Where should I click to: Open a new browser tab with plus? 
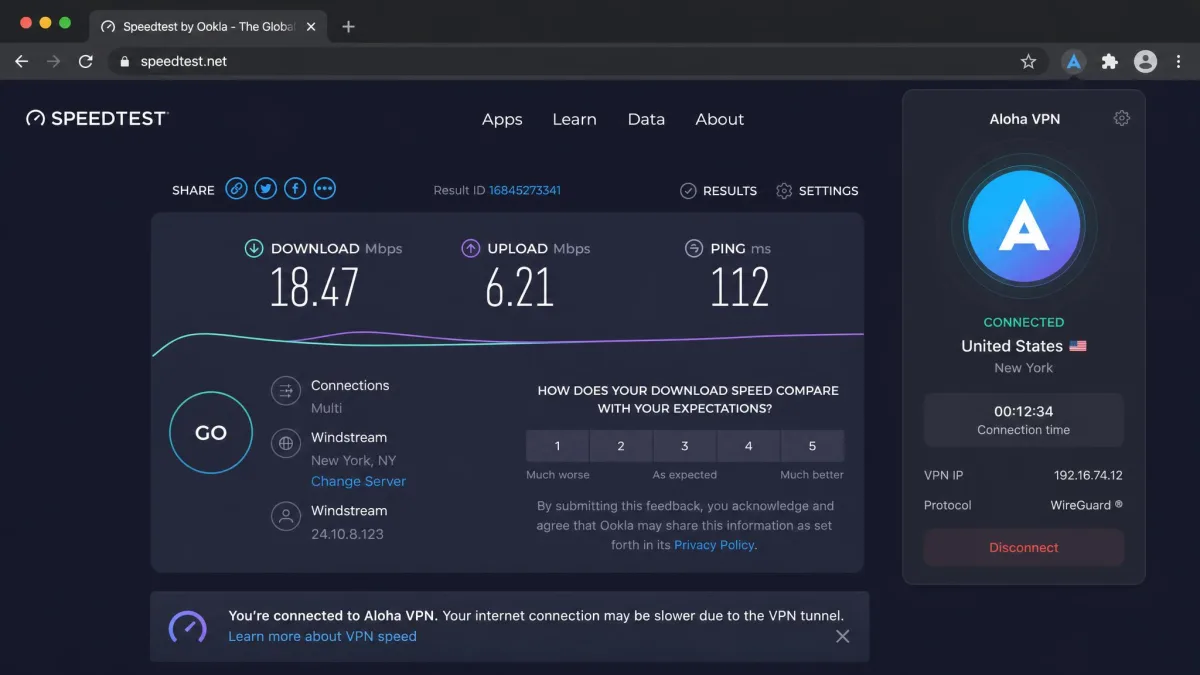tap(348, 27)
